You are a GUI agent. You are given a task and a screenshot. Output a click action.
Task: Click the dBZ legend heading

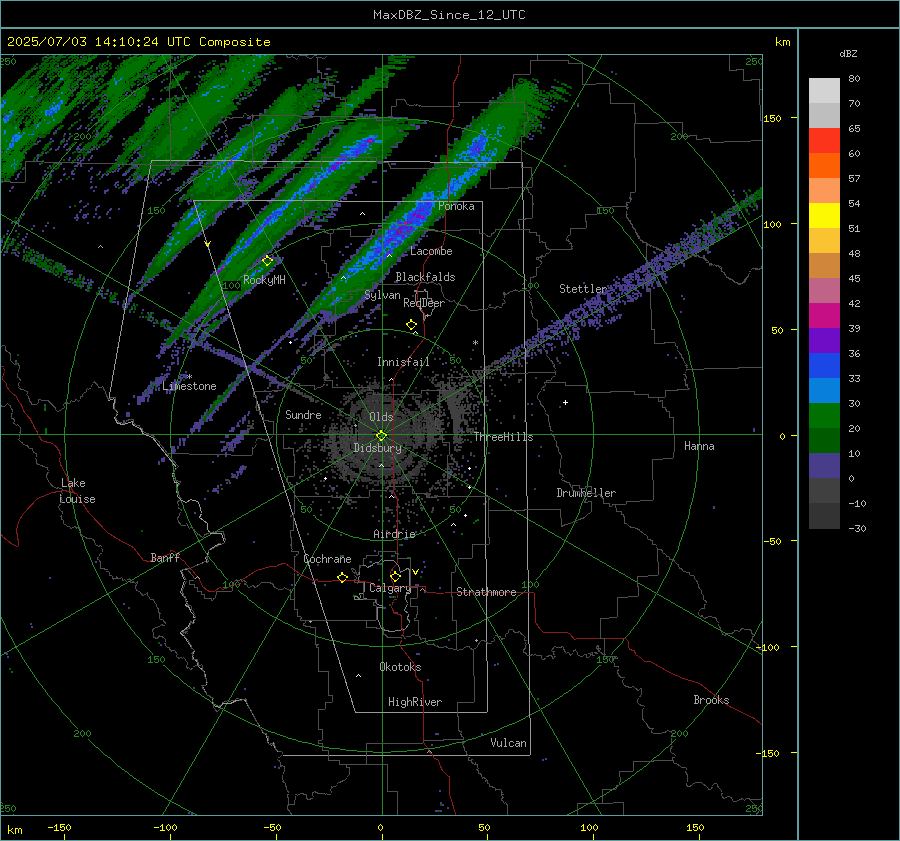pyautogui.click(x=848, y=53)
